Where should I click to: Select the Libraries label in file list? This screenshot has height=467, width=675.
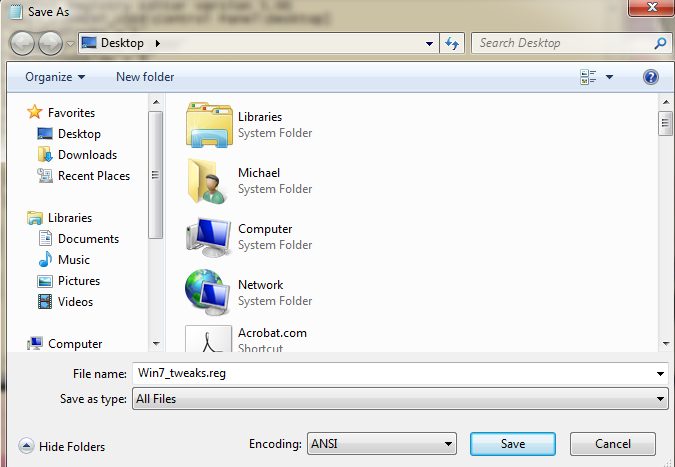coord(260,117)
